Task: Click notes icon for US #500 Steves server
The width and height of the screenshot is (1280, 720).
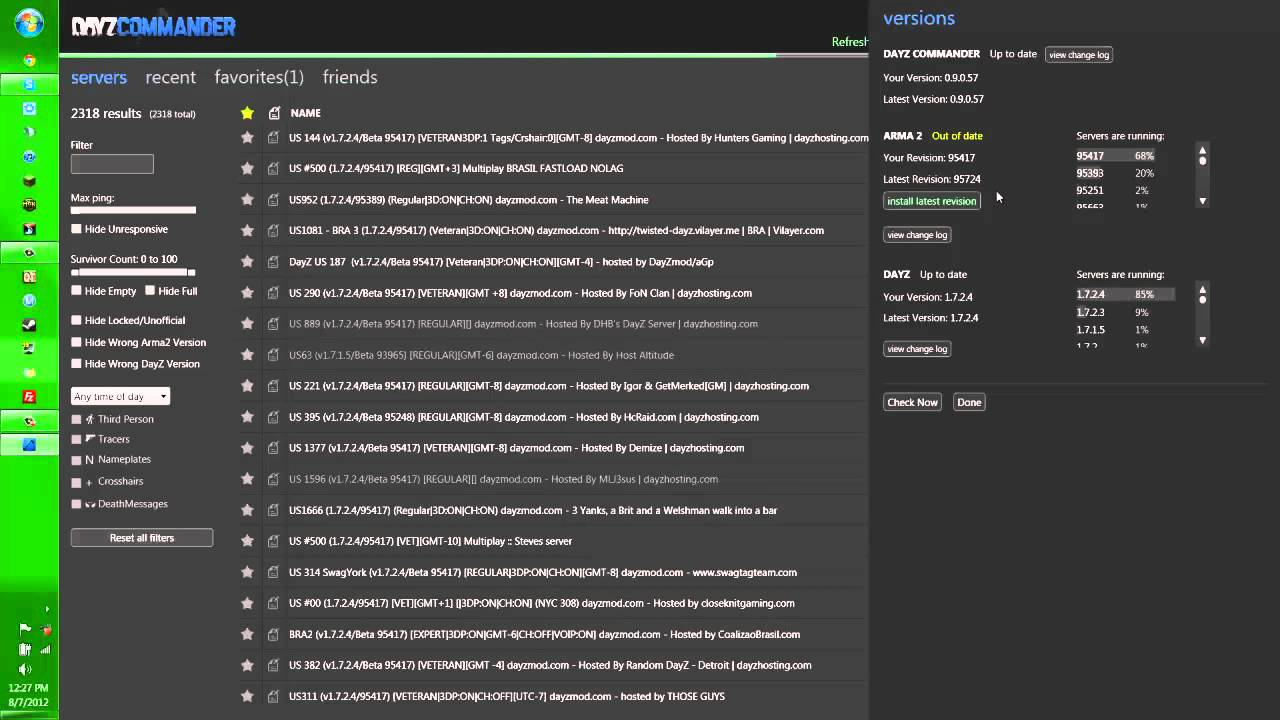Action: pyautogui.click(x=273, y=541)
